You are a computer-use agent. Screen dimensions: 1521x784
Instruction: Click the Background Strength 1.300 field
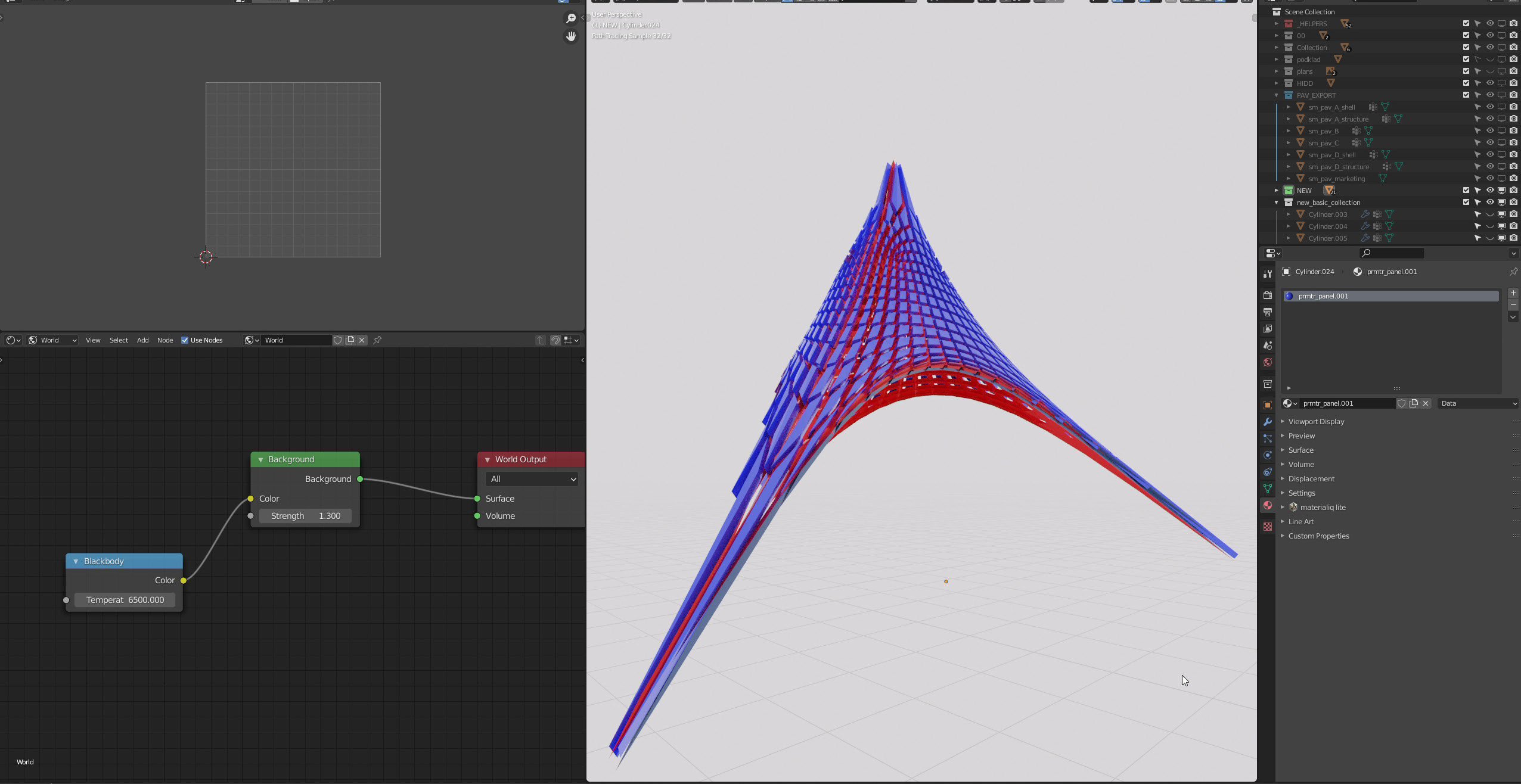tap(305, 516)
